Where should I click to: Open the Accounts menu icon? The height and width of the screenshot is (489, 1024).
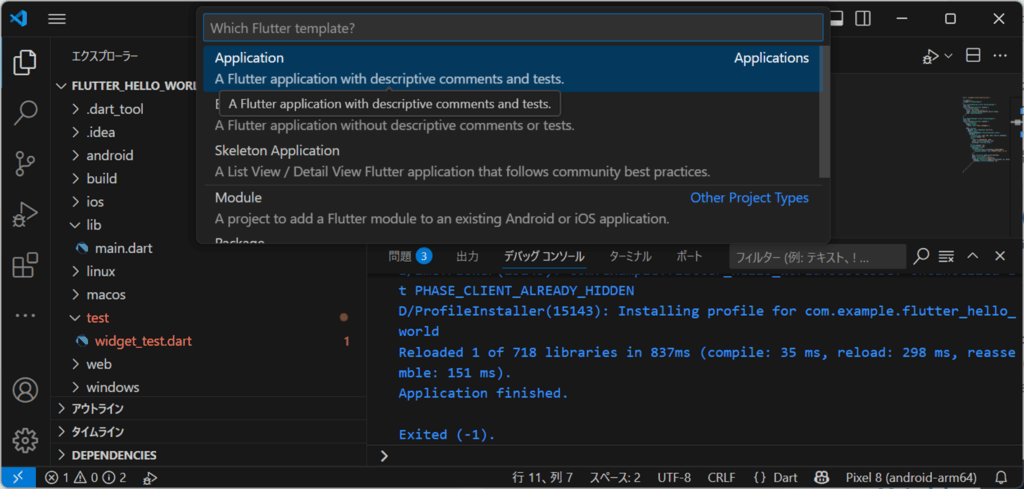(x=25, y=390)
